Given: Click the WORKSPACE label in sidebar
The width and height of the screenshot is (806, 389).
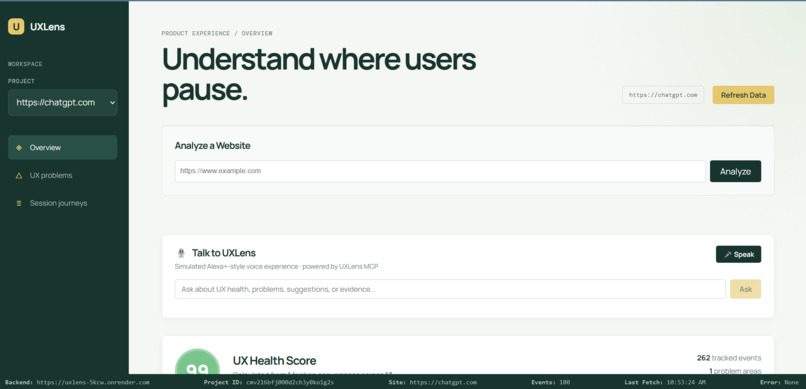Looking at the screenshot, I should tap(25, 64).
